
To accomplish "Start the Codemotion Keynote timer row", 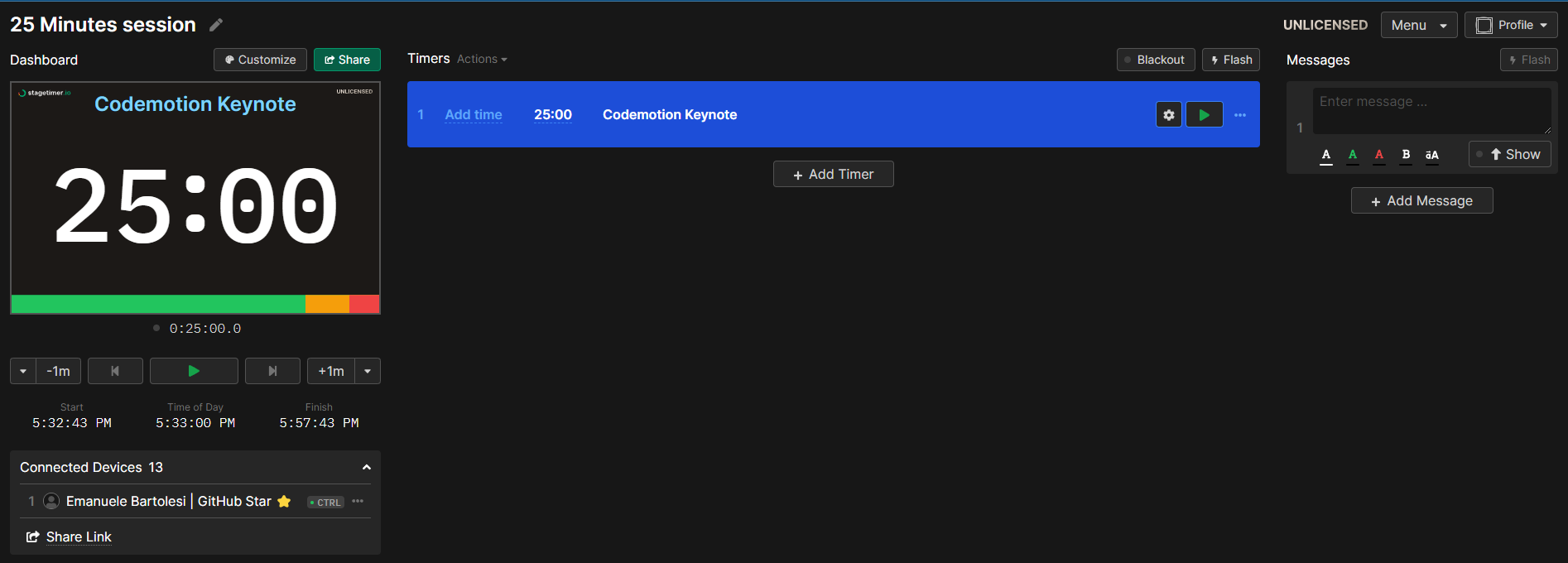I will click(x=1204, y=115).
